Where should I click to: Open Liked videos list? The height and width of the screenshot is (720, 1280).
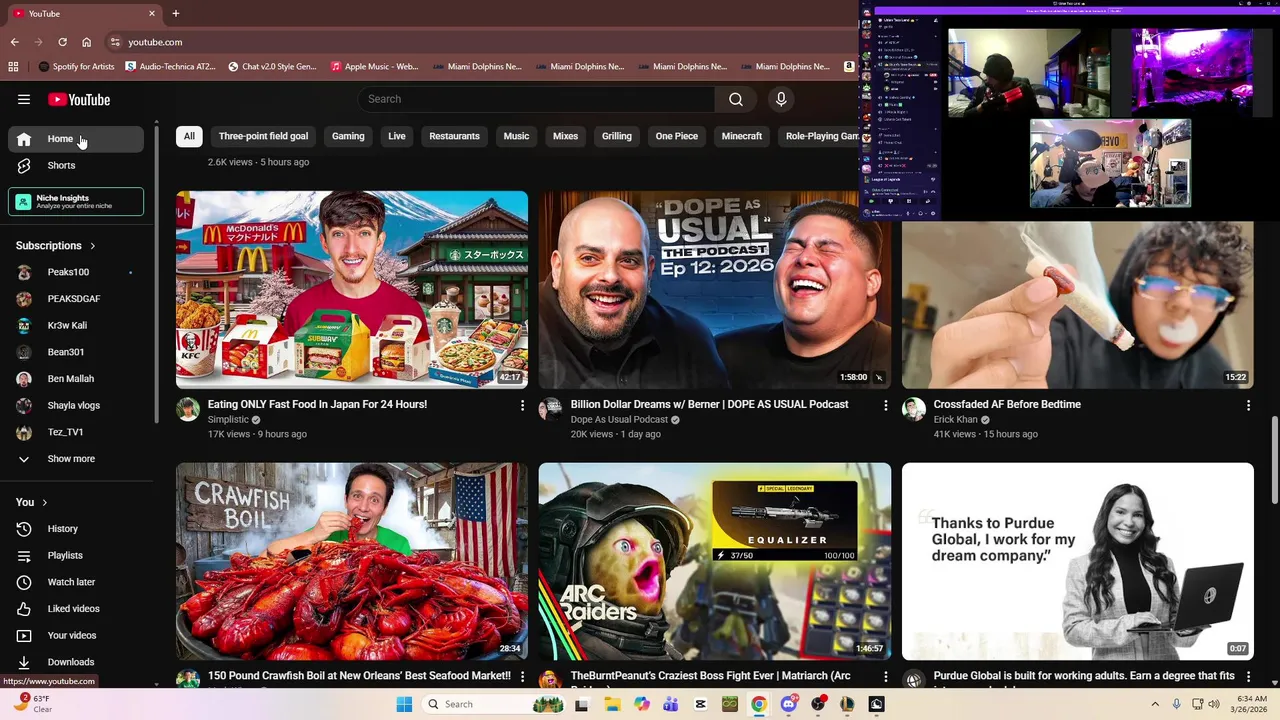pyautogui.click(x=76, y=609)
